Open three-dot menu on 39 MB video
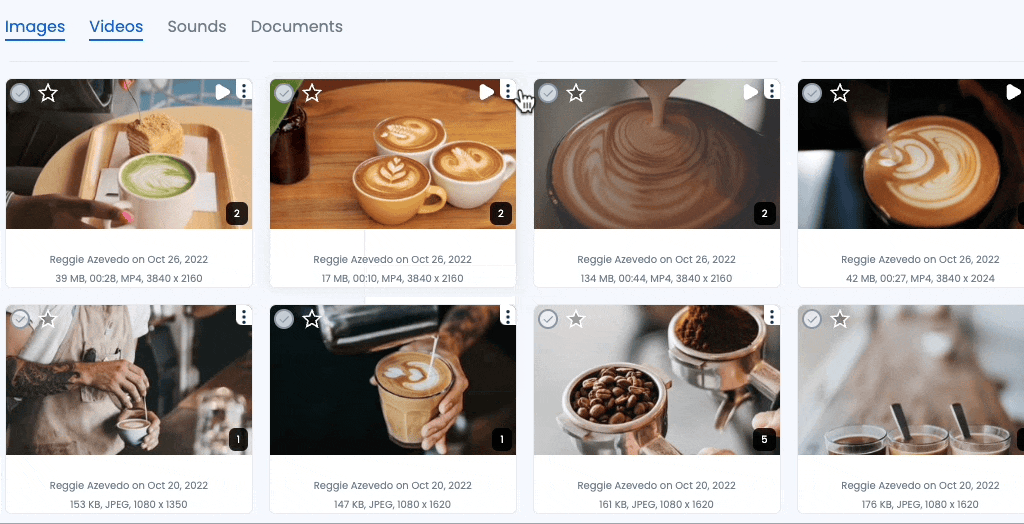Screen dimensions: 1024x524 244,90
